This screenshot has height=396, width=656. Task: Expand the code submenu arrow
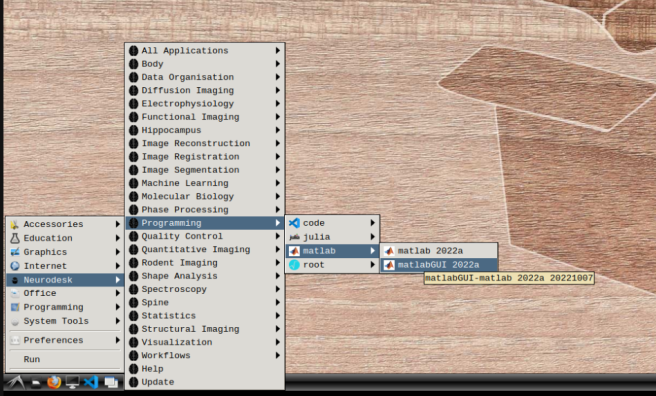[372, 223]
